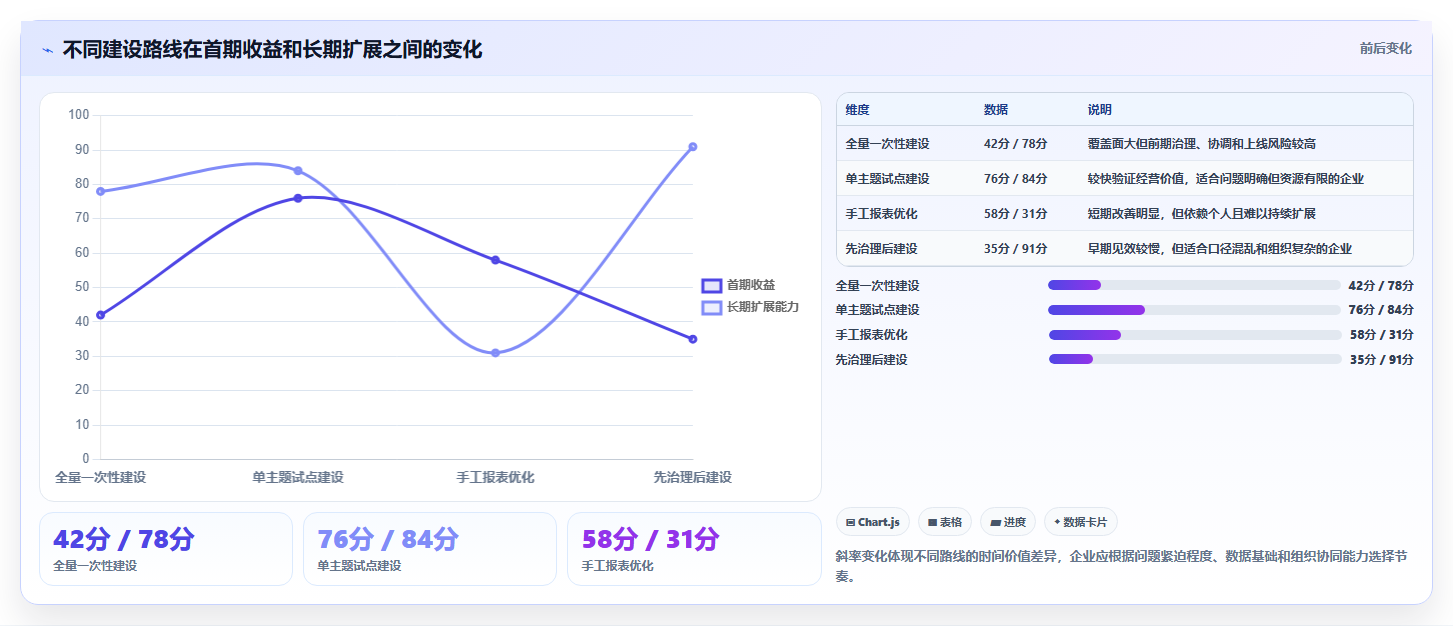Click table cell 58分 / 31分
The height and width of the screenshot is (626, 1453).
(x=1015, y=214)
